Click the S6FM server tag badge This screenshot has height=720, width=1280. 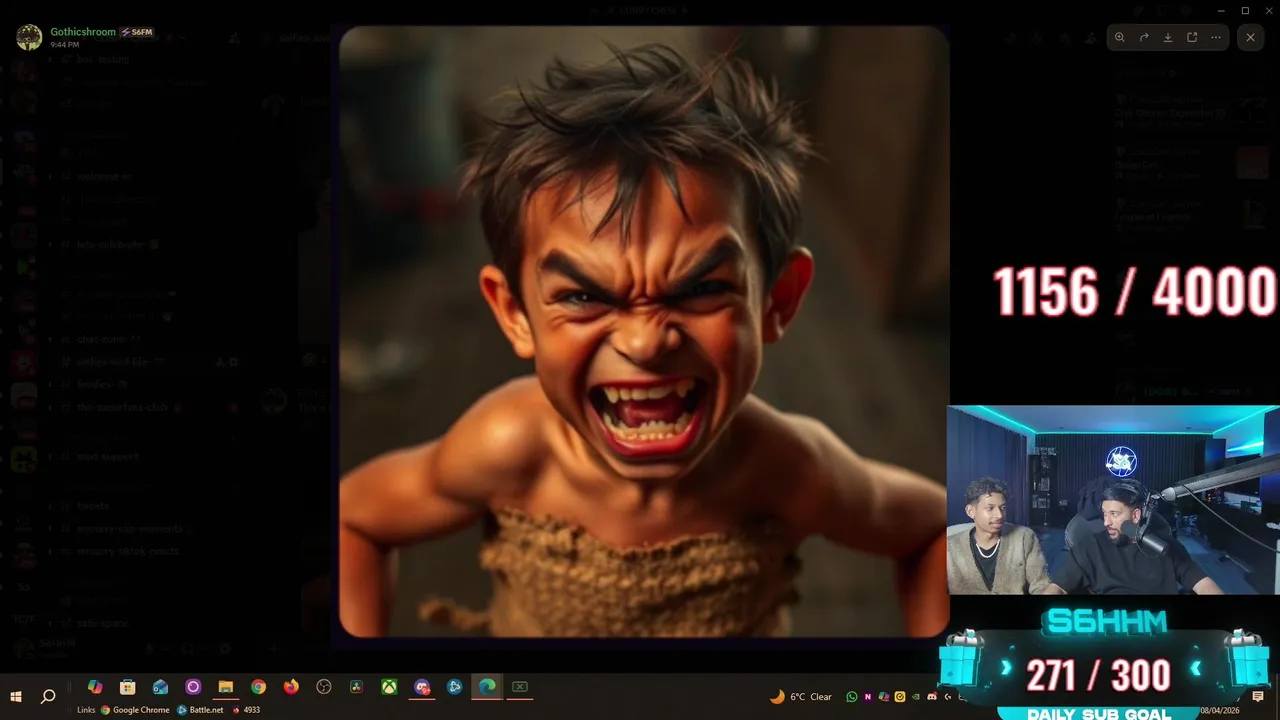(x=137, y=32)
